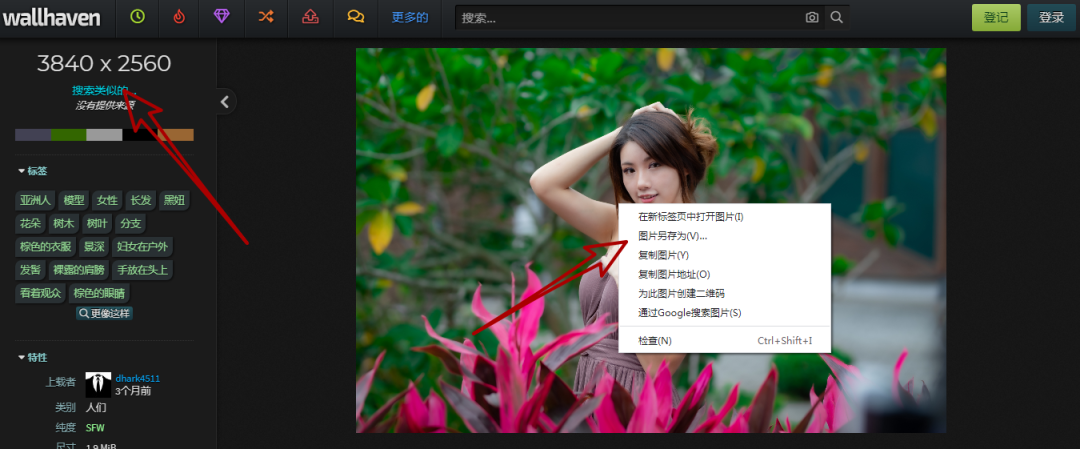
Task: Choose 复制图片地址(O) from context menu
Action: (x=725, y=274)
